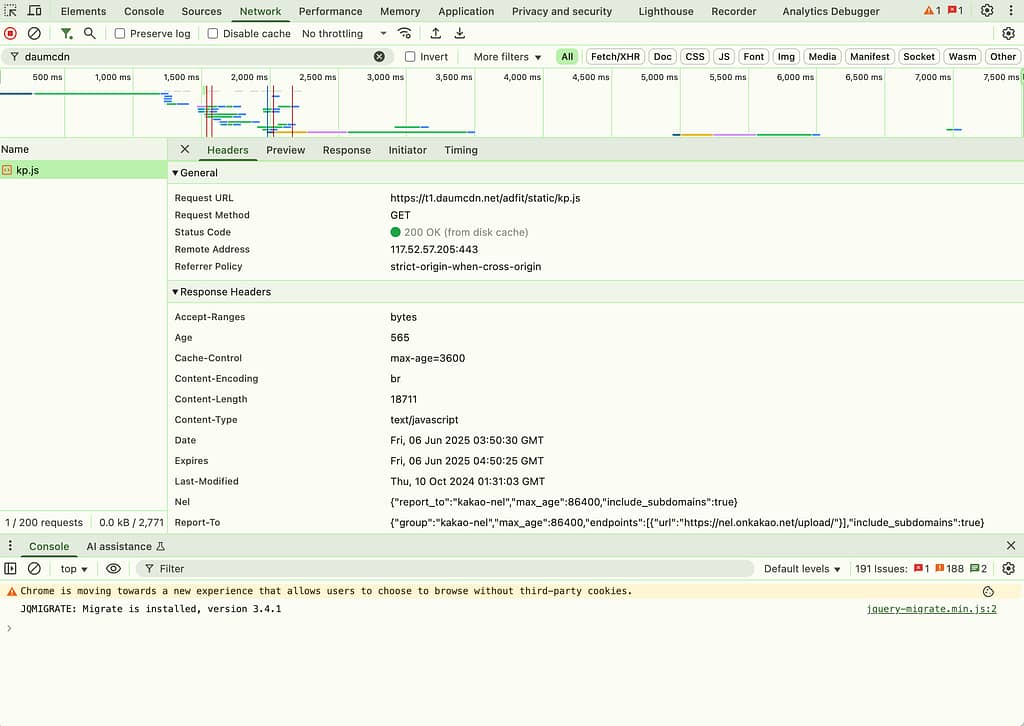1024x726 pixels.
Task: Open the 191 Issues counter
Action: pyautogui.click(x=921, y=569)
